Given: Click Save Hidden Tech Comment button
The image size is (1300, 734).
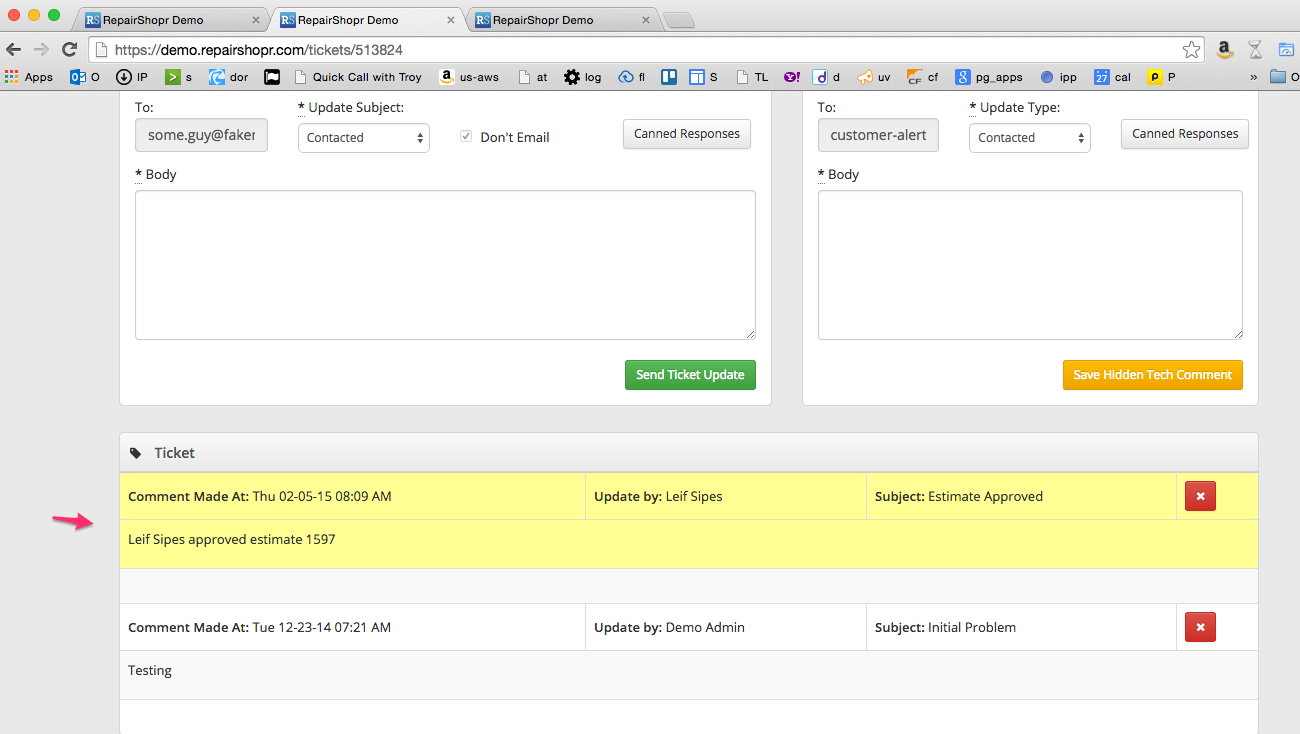Looking at the screenshot, I should pos(1152,375).
